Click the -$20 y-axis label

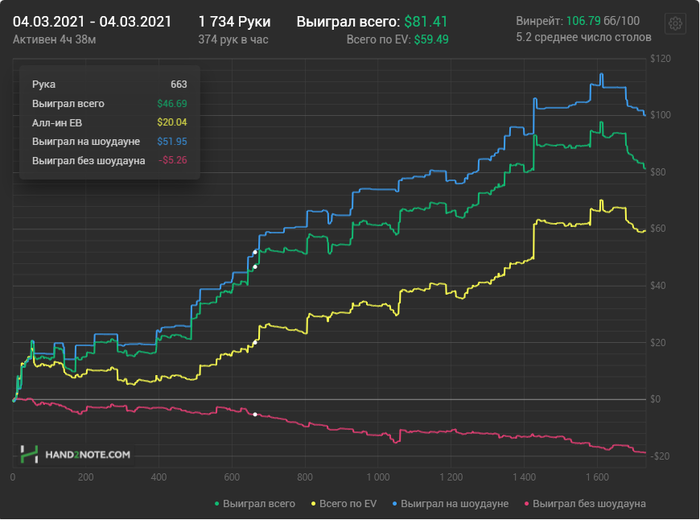coord(660,456)
